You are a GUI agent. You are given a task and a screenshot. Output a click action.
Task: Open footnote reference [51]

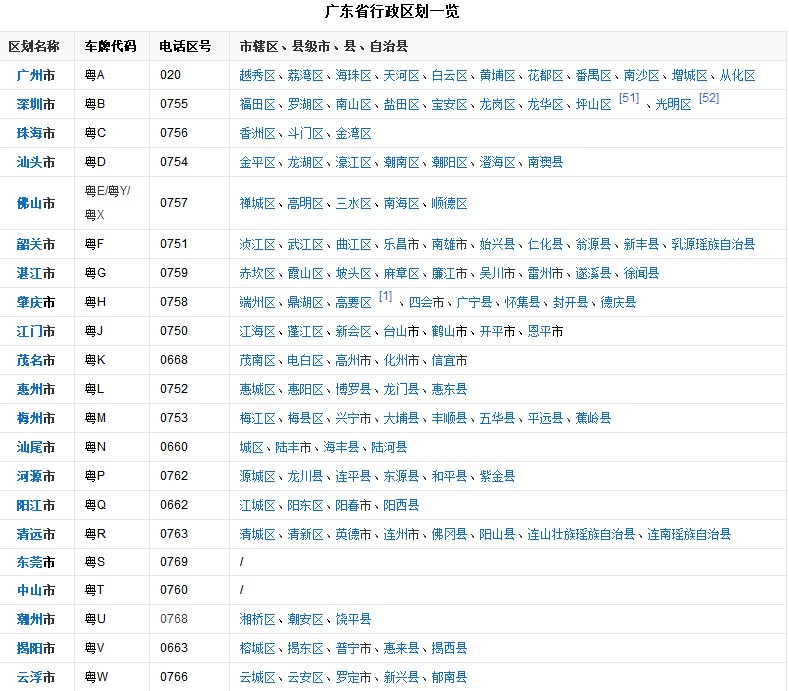(629, 98)
